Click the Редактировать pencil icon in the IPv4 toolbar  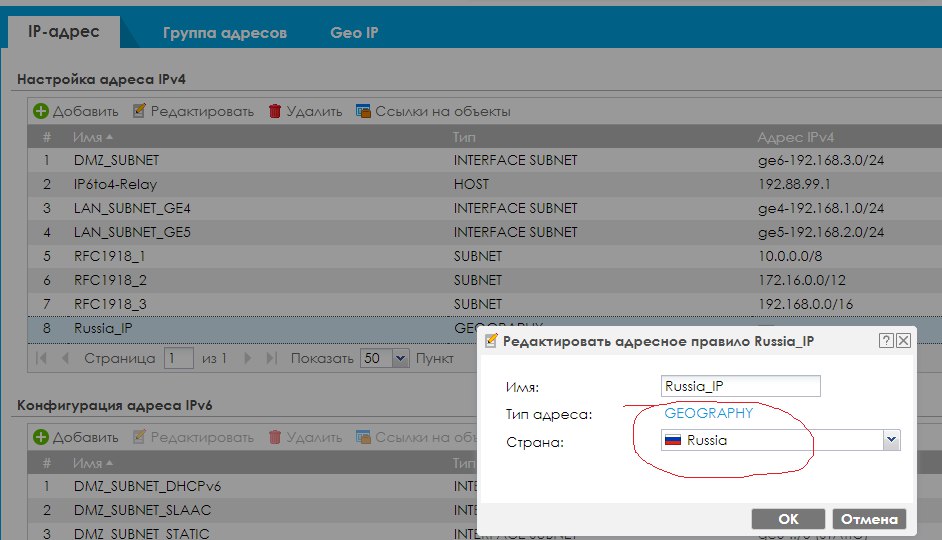pyautogui.click(x=139, y=111)
